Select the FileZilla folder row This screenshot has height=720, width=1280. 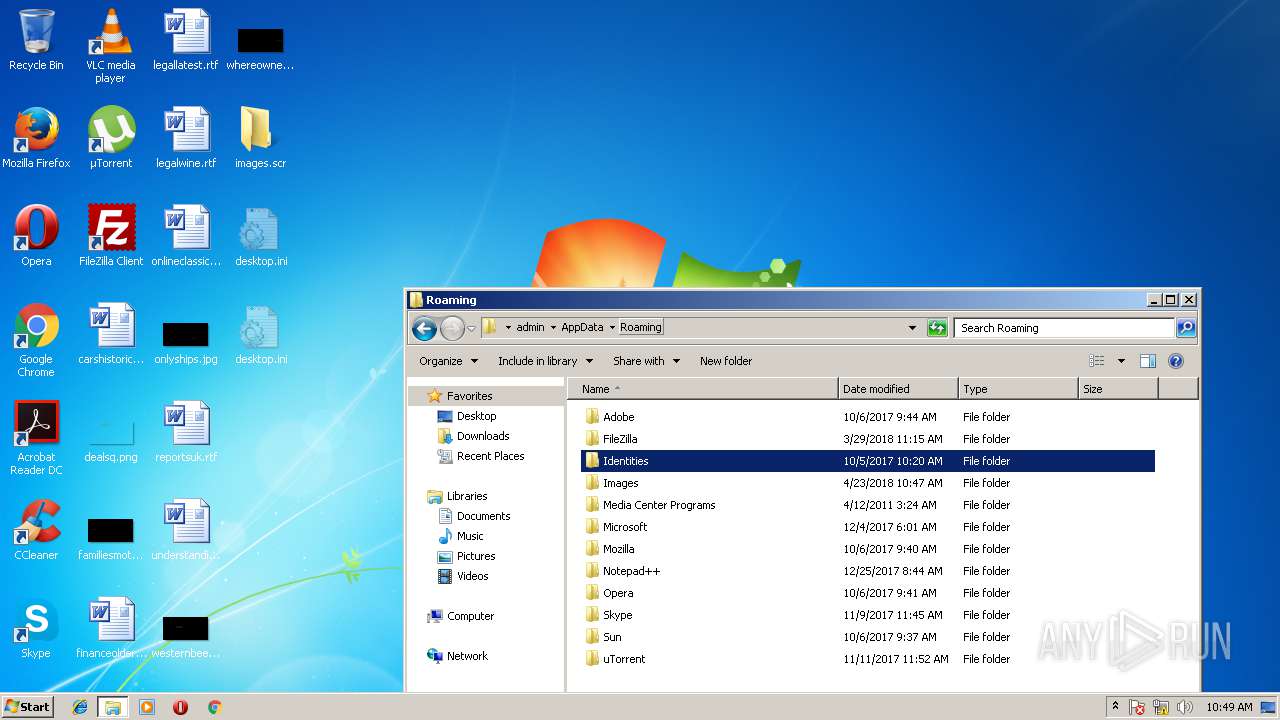click(868, 439)
